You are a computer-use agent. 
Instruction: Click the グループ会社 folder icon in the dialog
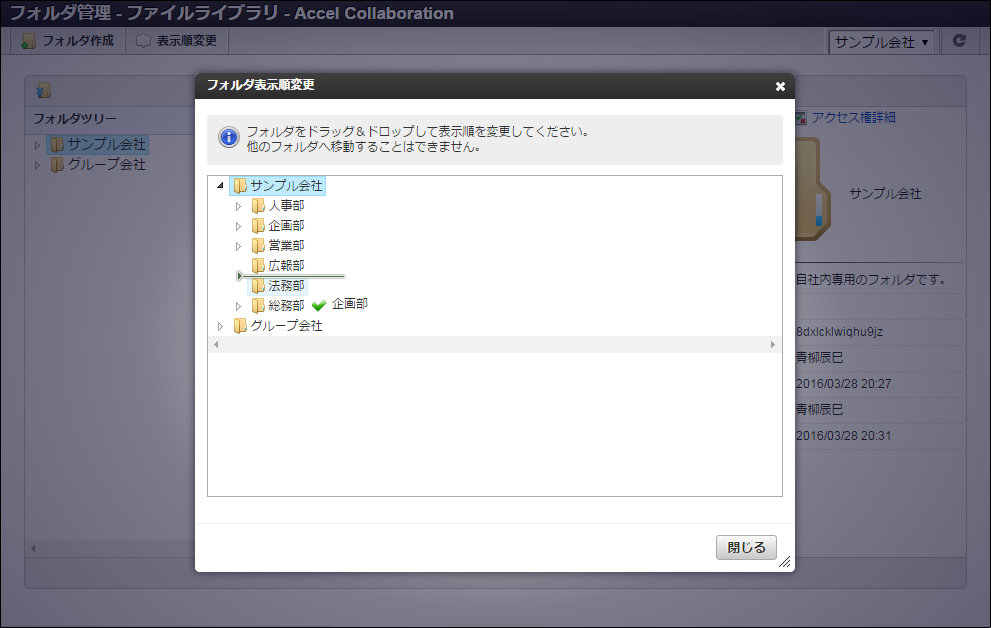click(x=240, y=326)
